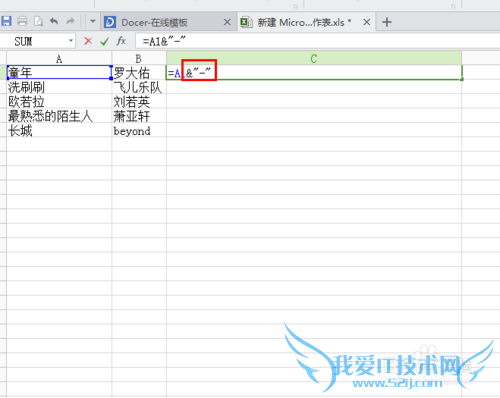
Task: Open the Insert Function fx dialog
Action: tap(121, 41)
